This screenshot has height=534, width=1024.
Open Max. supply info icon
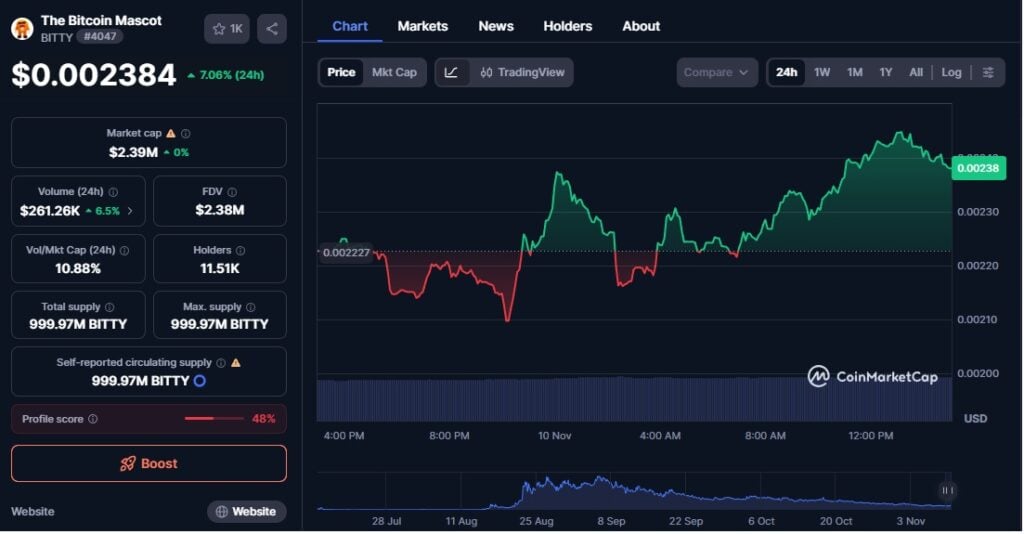click(251, 307)
